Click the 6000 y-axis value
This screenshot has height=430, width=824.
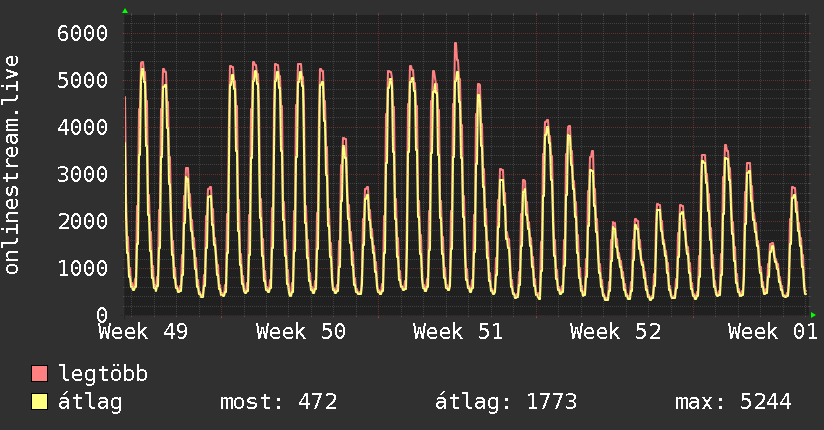click(83, 34)
